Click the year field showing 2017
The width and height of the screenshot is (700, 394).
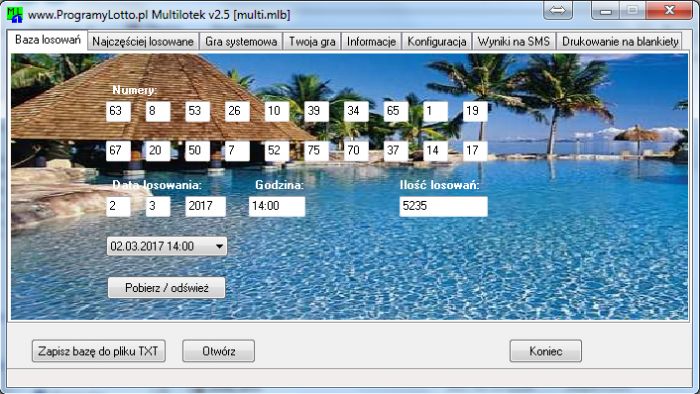coord(206,207)
